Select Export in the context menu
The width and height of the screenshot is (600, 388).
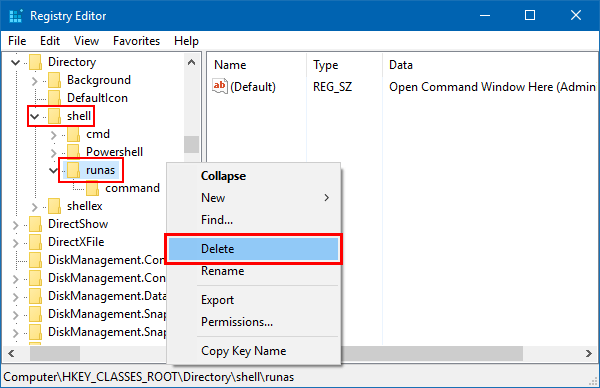(x=253, y=300)
